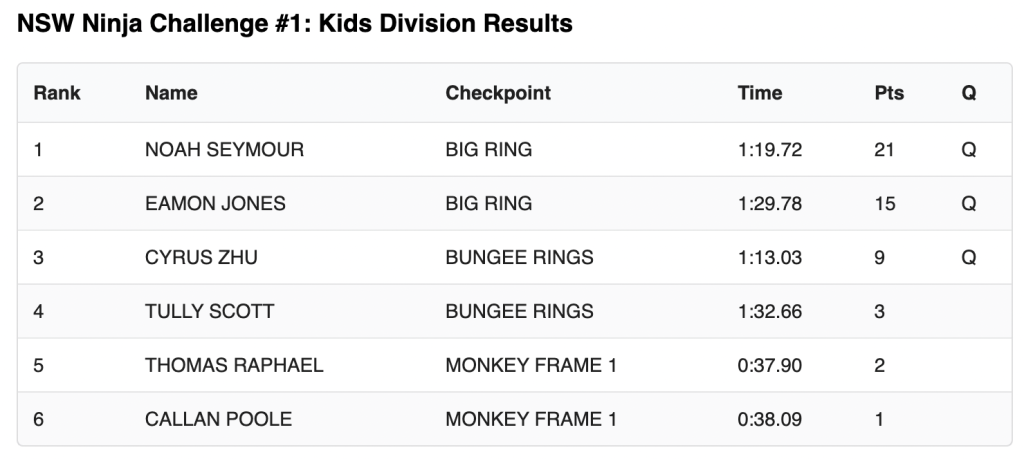
Task: Click the MONKEY FRAME 1 checkpoint for Thomas Raphael
Action: click(x=531, y=365)
